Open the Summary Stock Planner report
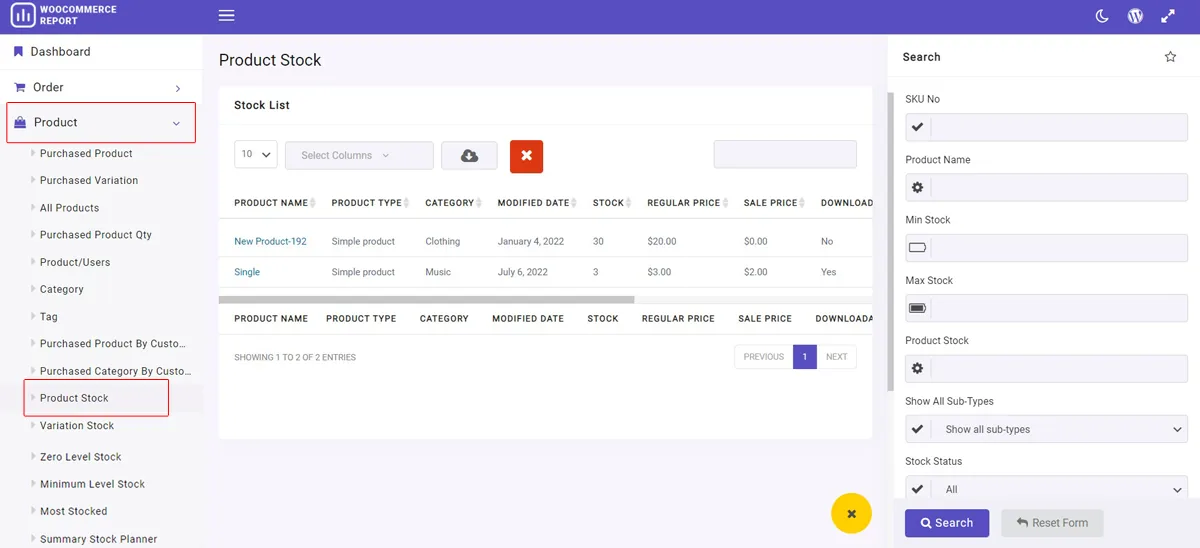Viewport: 1200px width, 548px height. pos(98,539)
